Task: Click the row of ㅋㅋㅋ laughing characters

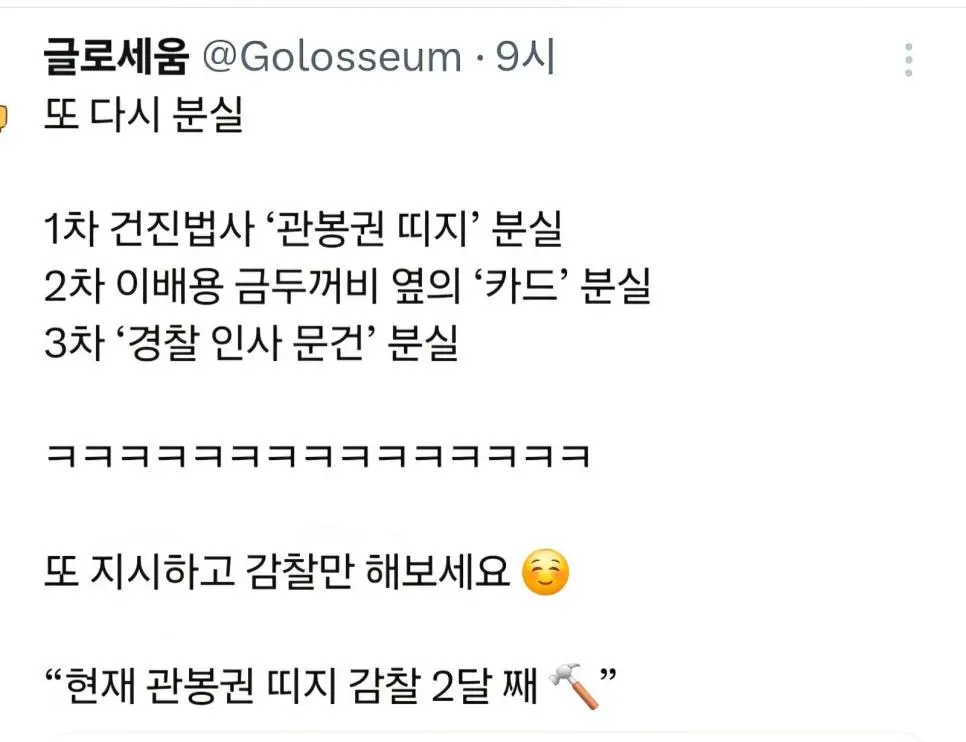Action: coord(318,457)
